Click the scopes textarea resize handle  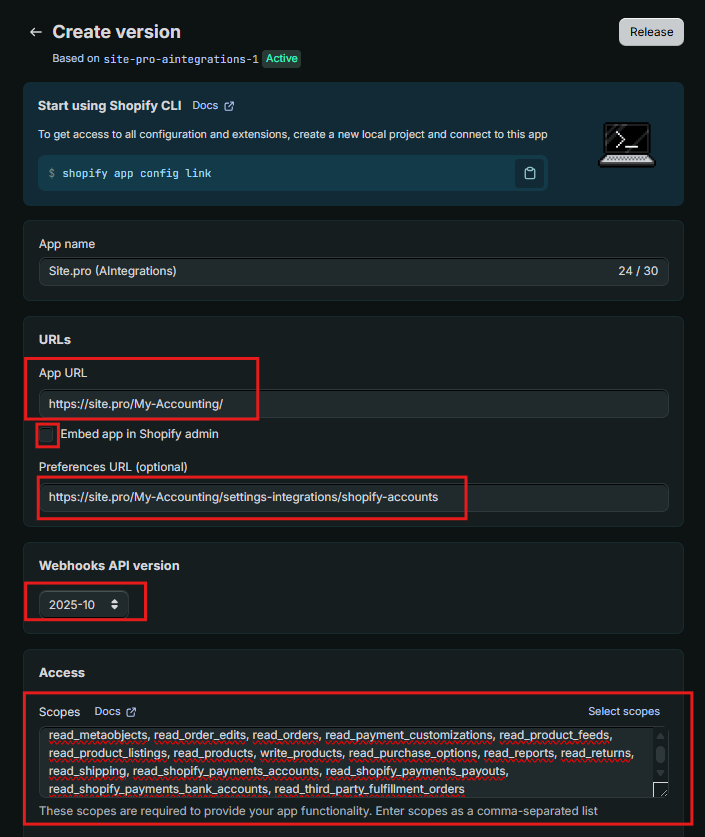point(661,789)
